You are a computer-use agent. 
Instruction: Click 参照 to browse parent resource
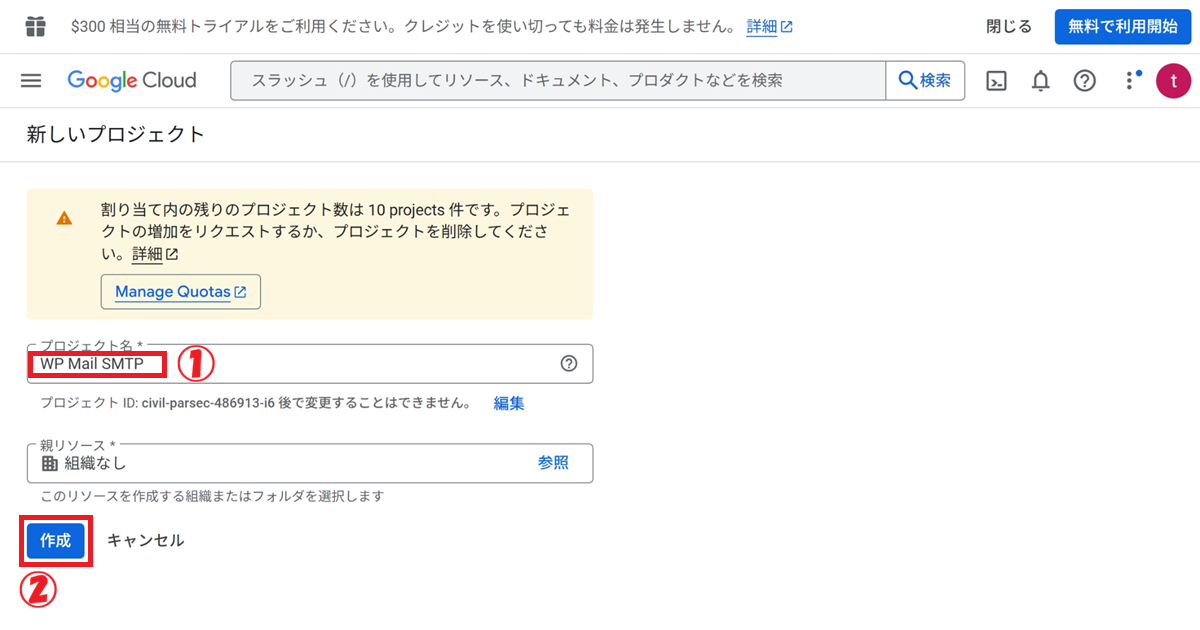pyautogui.click(x=553, y=463)
